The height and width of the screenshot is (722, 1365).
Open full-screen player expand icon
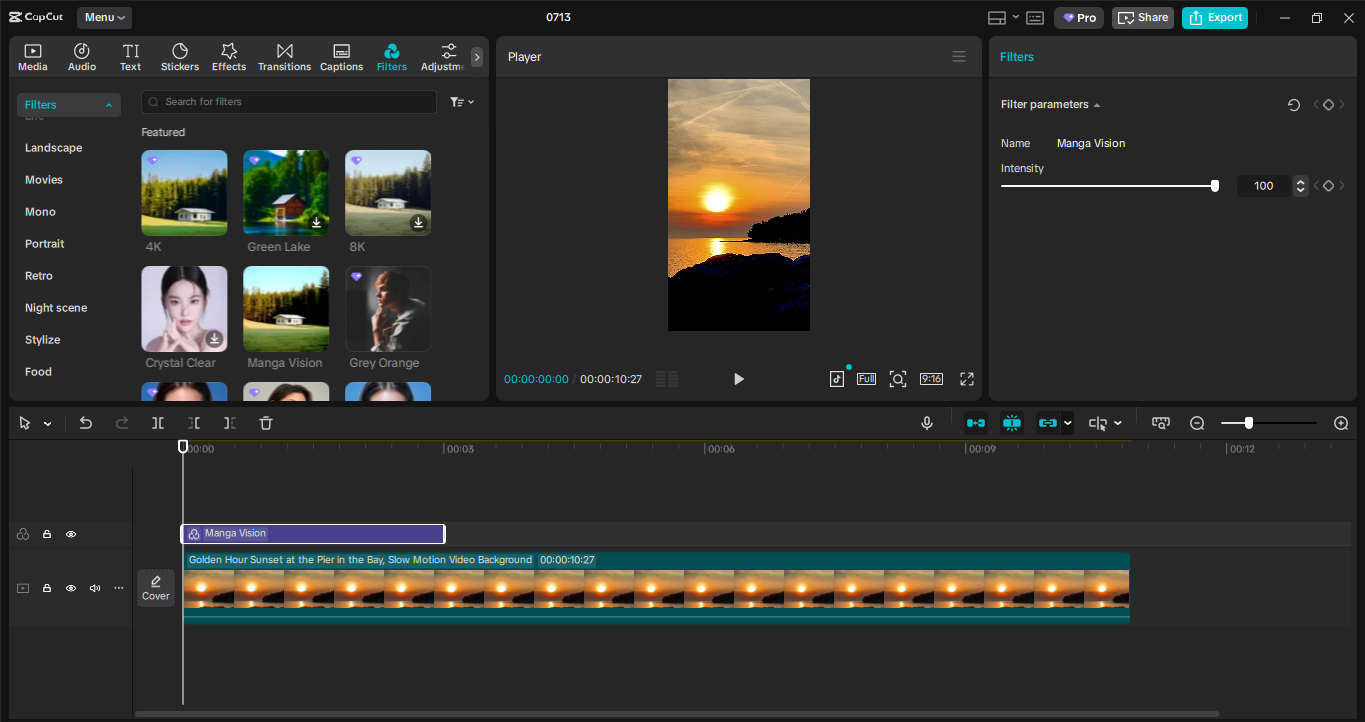coord(966,379)
